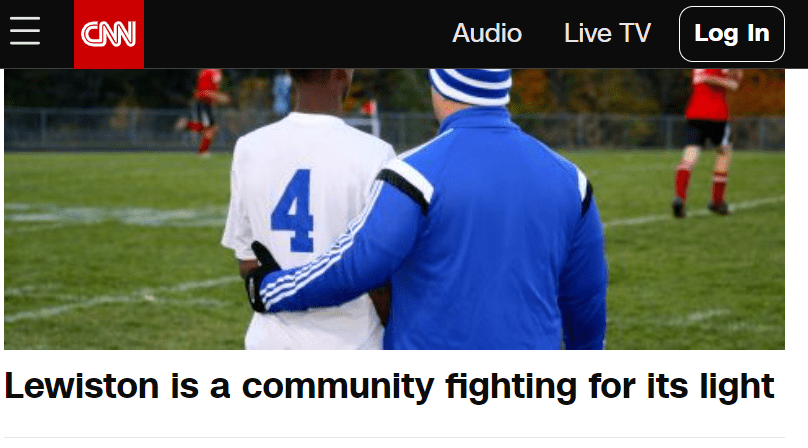Image resolution: width=808 pixels, height=448 pixels.
Task: Click the soccer coach article photo
Action: (394, 209)
